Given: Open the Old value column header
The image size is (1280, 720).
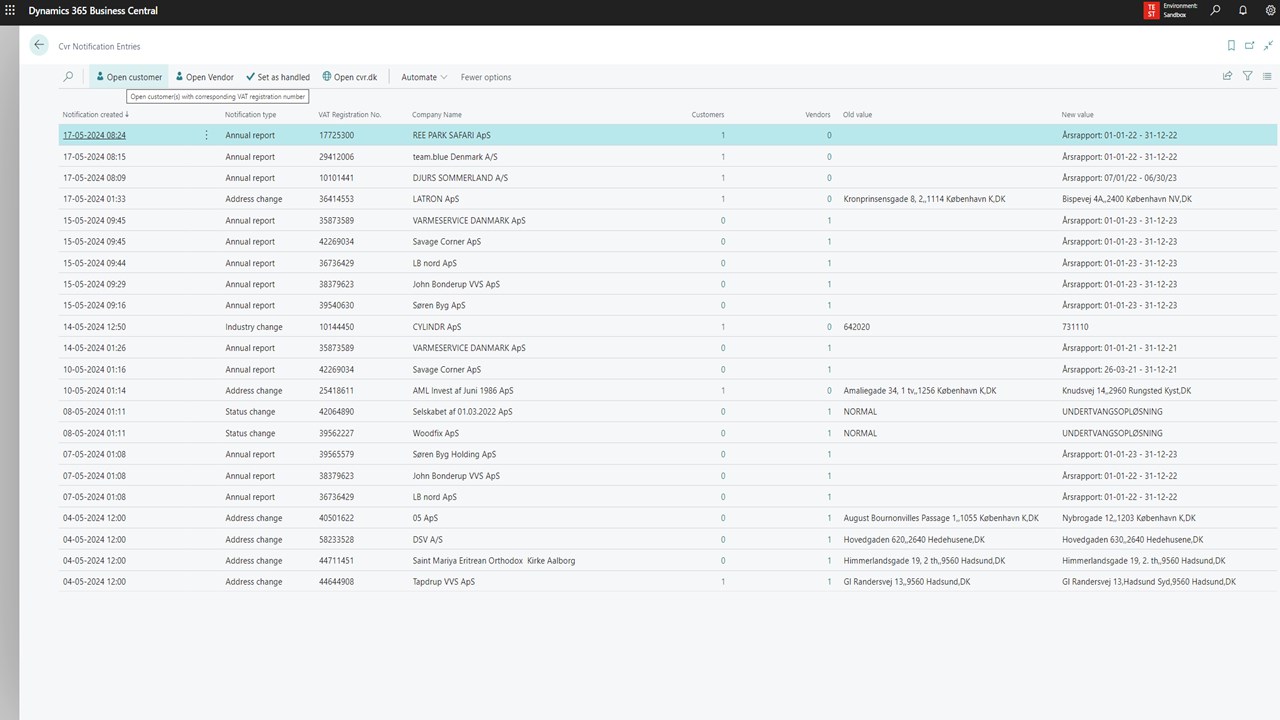Looking at the screenshot, I should click(x=858, y=115).
